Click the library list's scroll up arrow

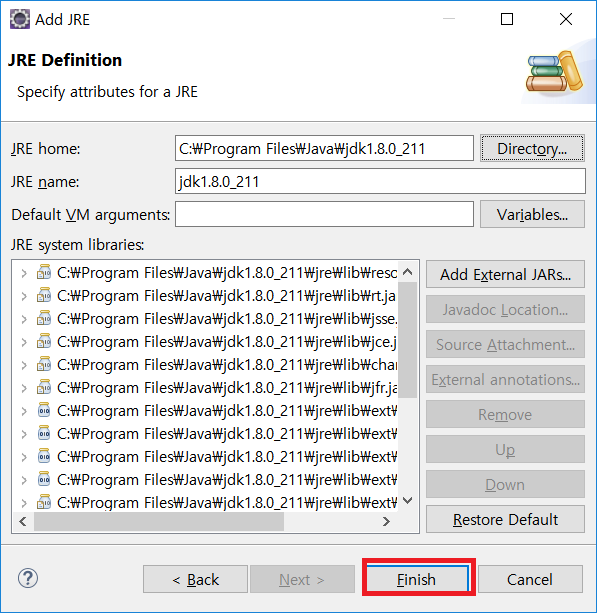coord(408,271)
